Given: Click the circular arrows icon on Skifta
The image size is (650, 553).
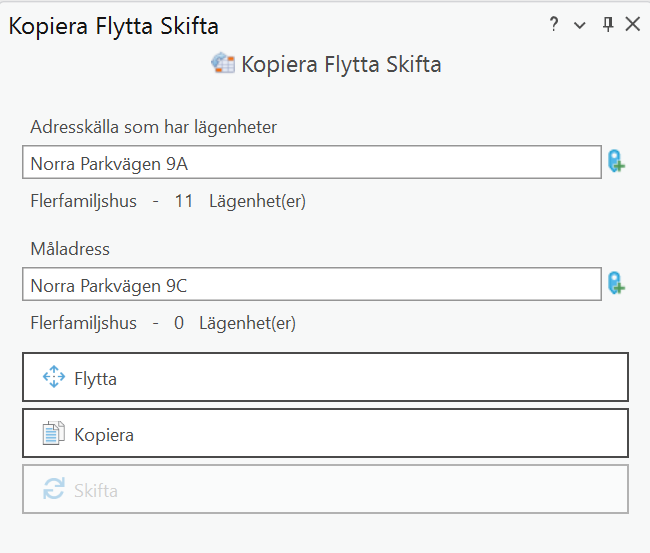Looking at the screenshot, I should pyautogui.click(x=53, y=490).
